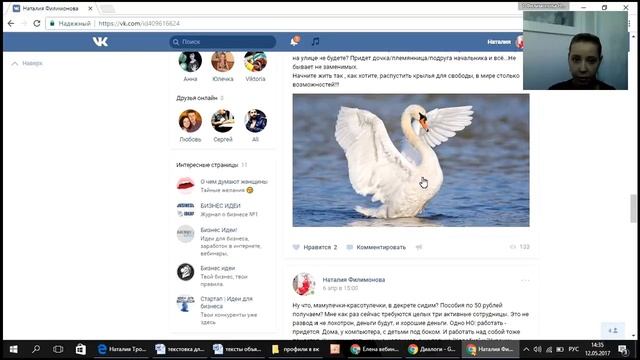This screenshot has width=640, height=360.
Task: Open online friend Любовь avatar
Action: point(190,121)
